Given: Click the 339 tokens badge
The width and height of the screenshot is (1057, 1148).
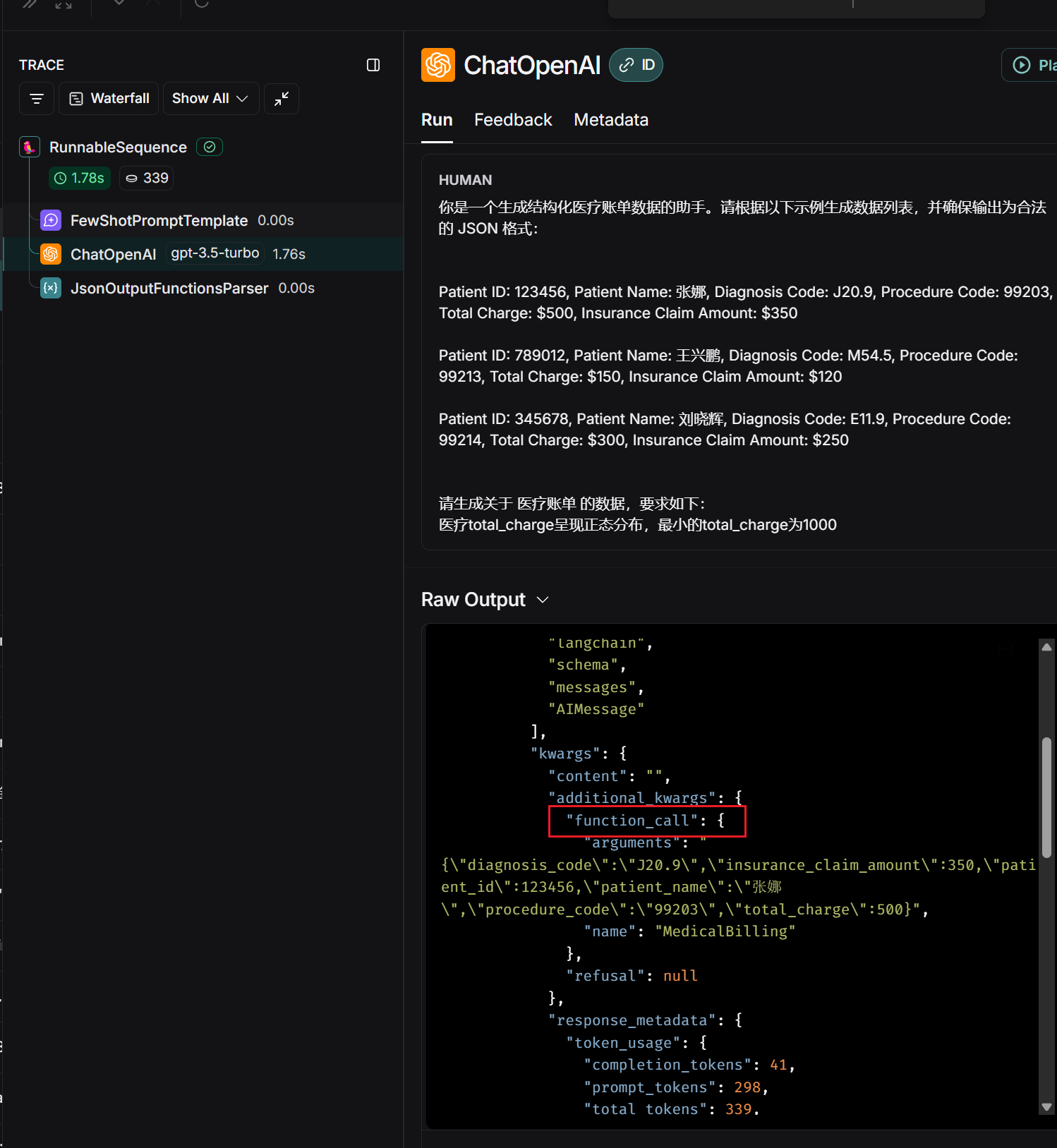Looking at the screenshot, I should (147, 179).
